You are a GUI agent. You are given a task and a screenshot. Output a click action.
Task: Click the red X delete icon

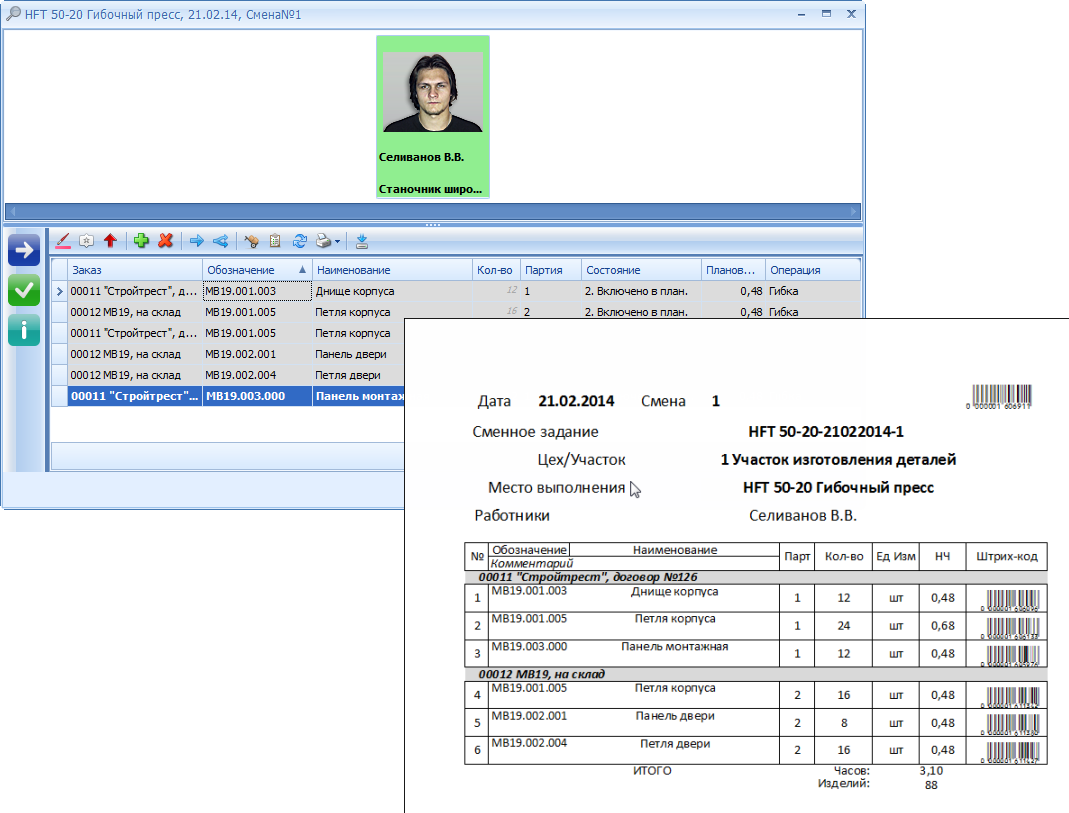[165, 241]
